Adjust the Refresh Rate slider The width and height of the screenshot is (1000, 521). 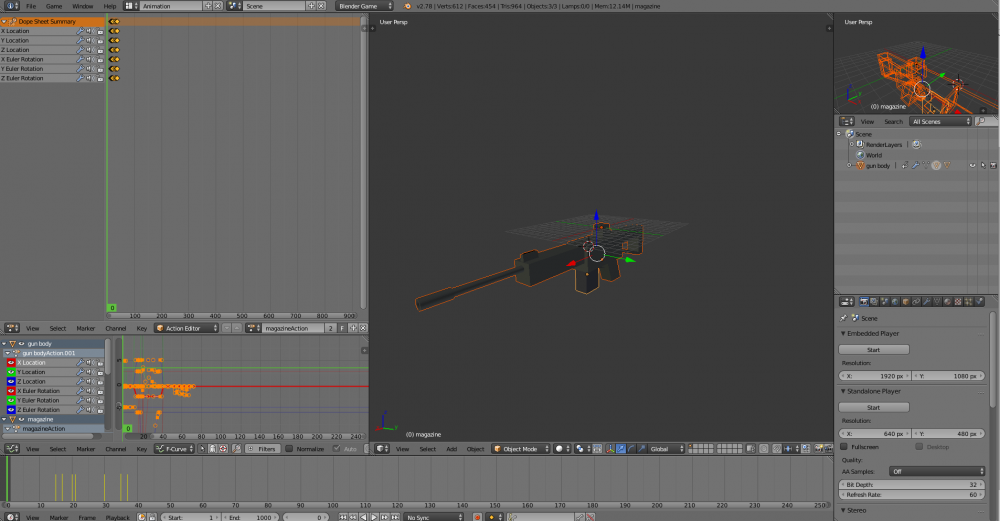pyautogui.click(x=913, y=494)
